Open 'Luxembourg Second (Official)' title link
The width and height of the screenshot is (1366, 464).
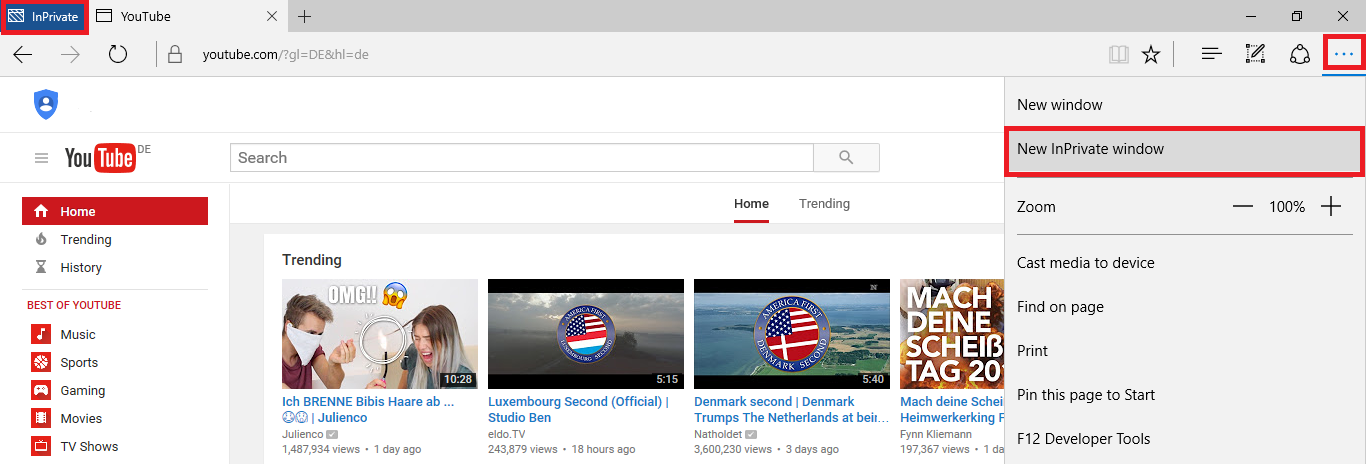(x=578, y=409)
